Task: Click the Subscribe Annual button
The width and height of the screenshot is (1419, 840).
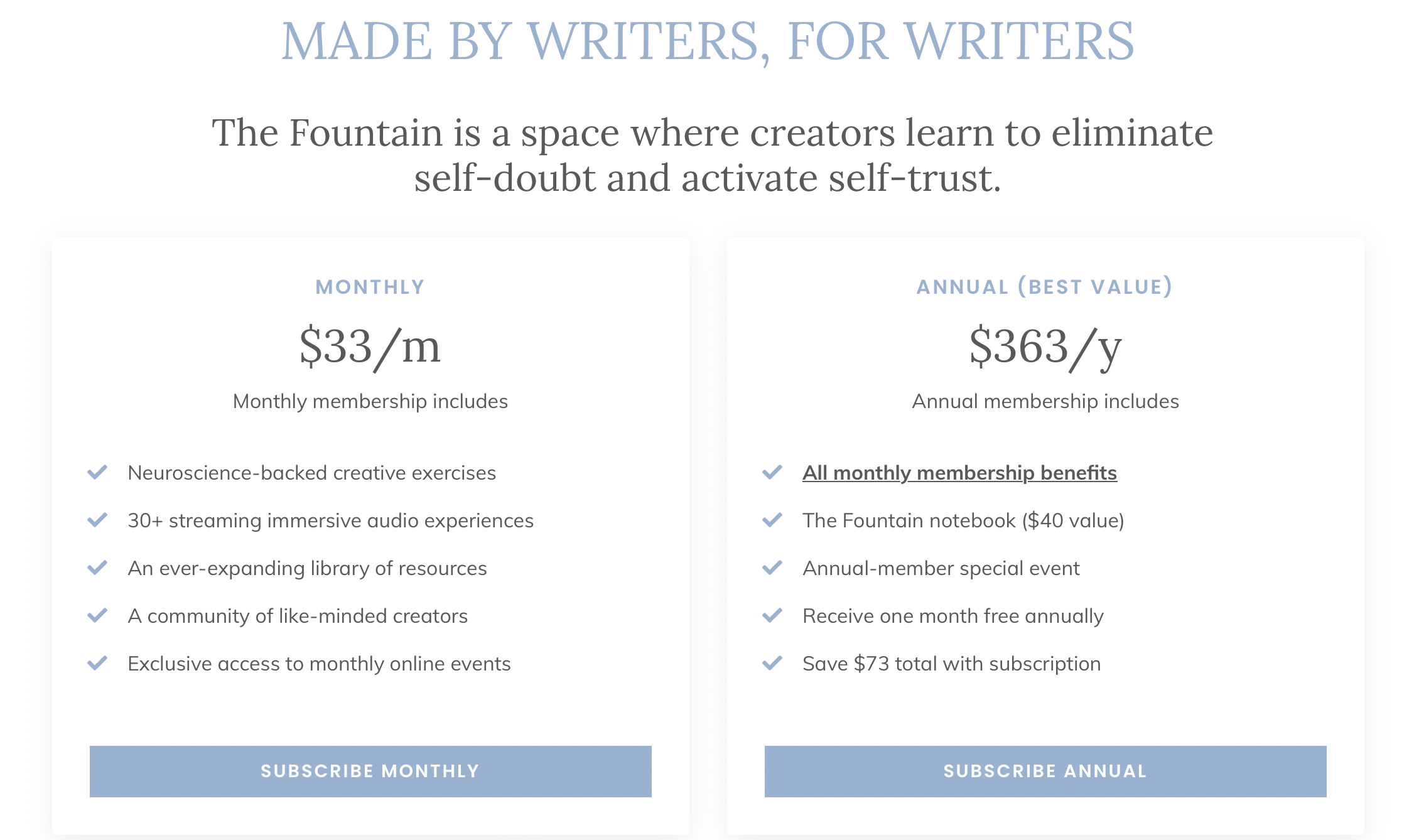Action: (1045, 771)
